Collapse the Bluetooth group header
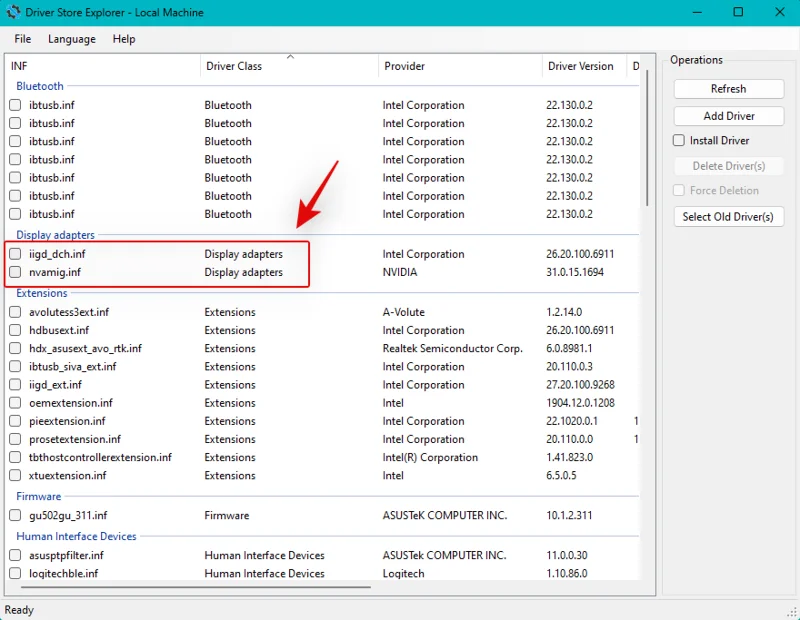 click(40, 87)
